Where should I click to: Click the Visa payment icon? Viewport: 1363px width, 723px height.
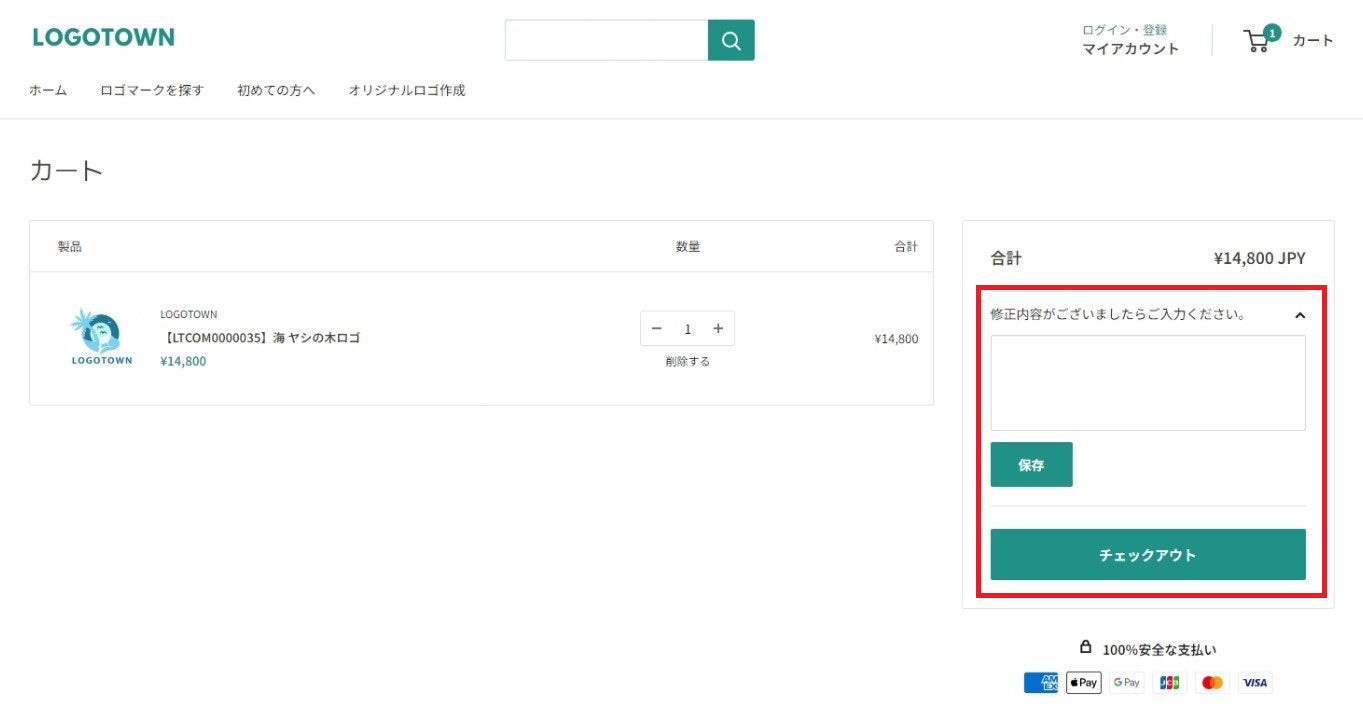pyautogui.click(x=1255, y=683)
